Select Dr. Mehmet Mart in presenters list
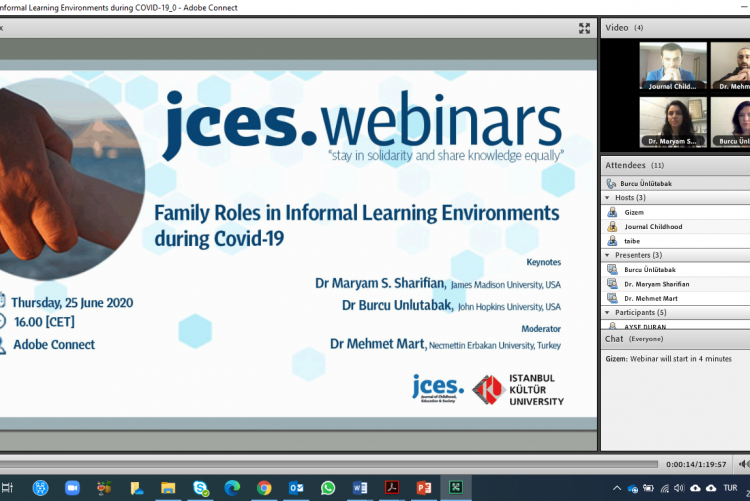This screenshot has height=501, width=750. (x=650, y=298)
